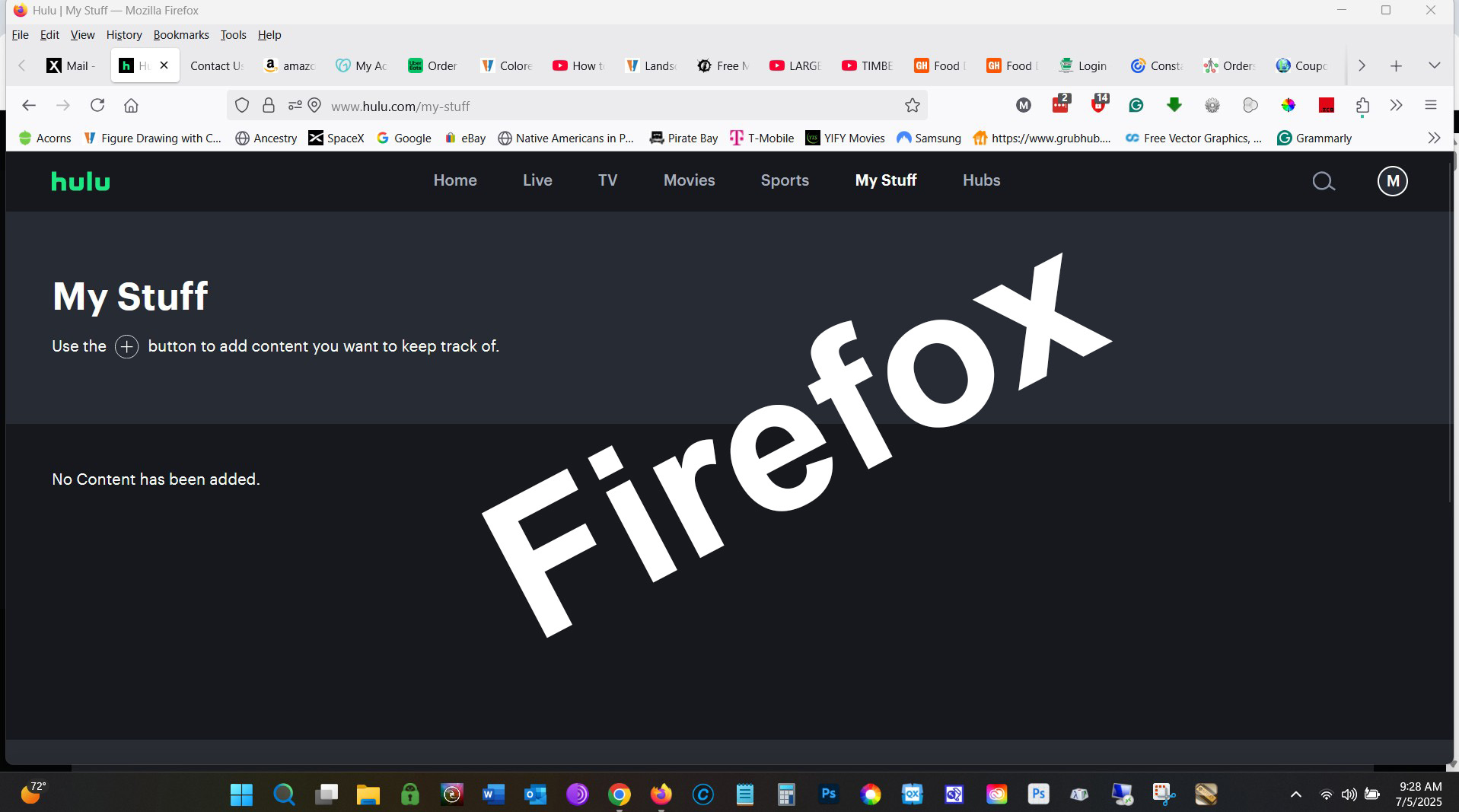Screen dimensions: 1459x812
Task: Switch to the Mail tab
Action: coord(72,66)
